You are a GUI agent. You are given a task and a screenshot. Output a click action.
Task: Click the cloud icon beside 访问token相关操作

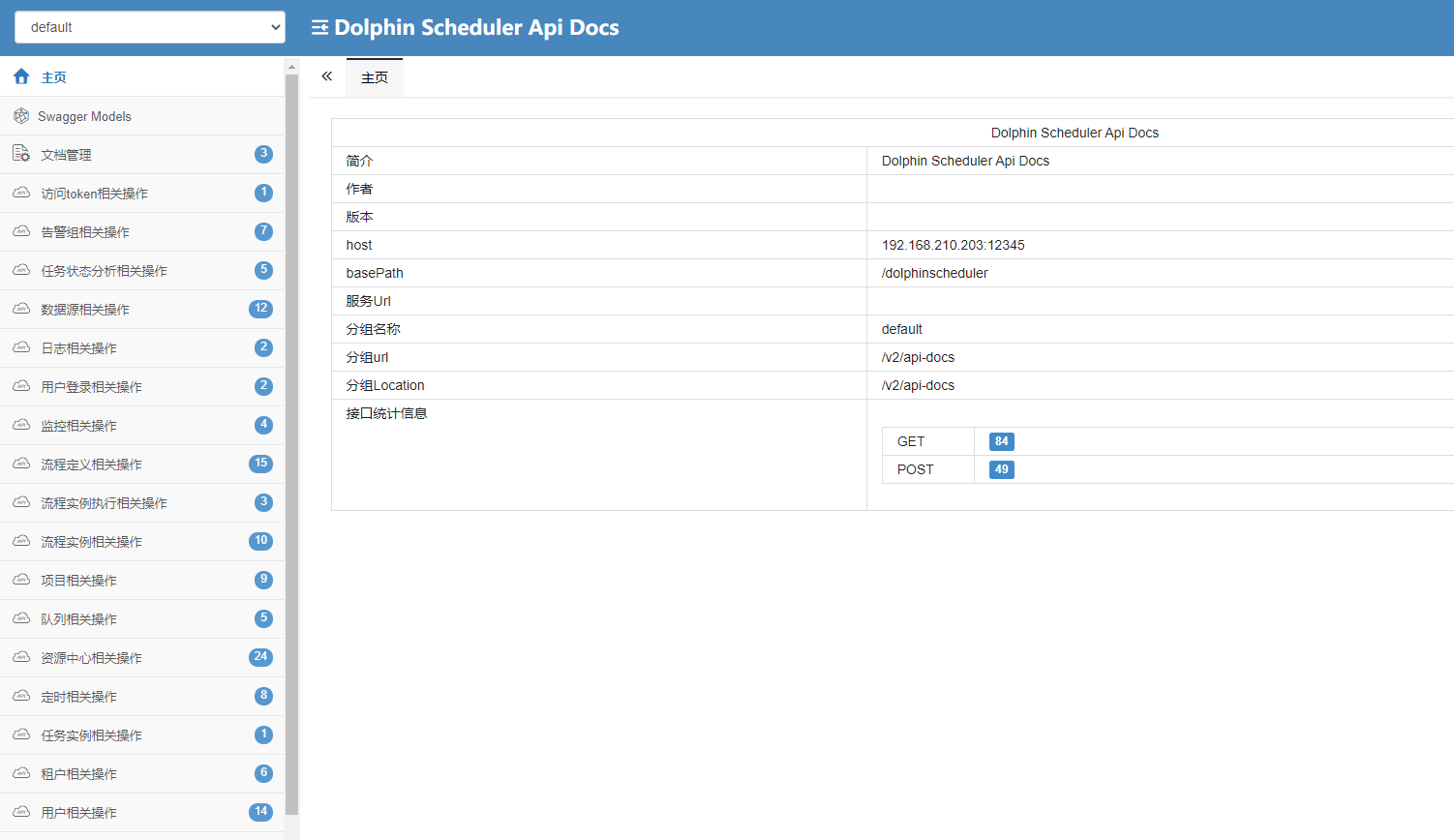20,193
